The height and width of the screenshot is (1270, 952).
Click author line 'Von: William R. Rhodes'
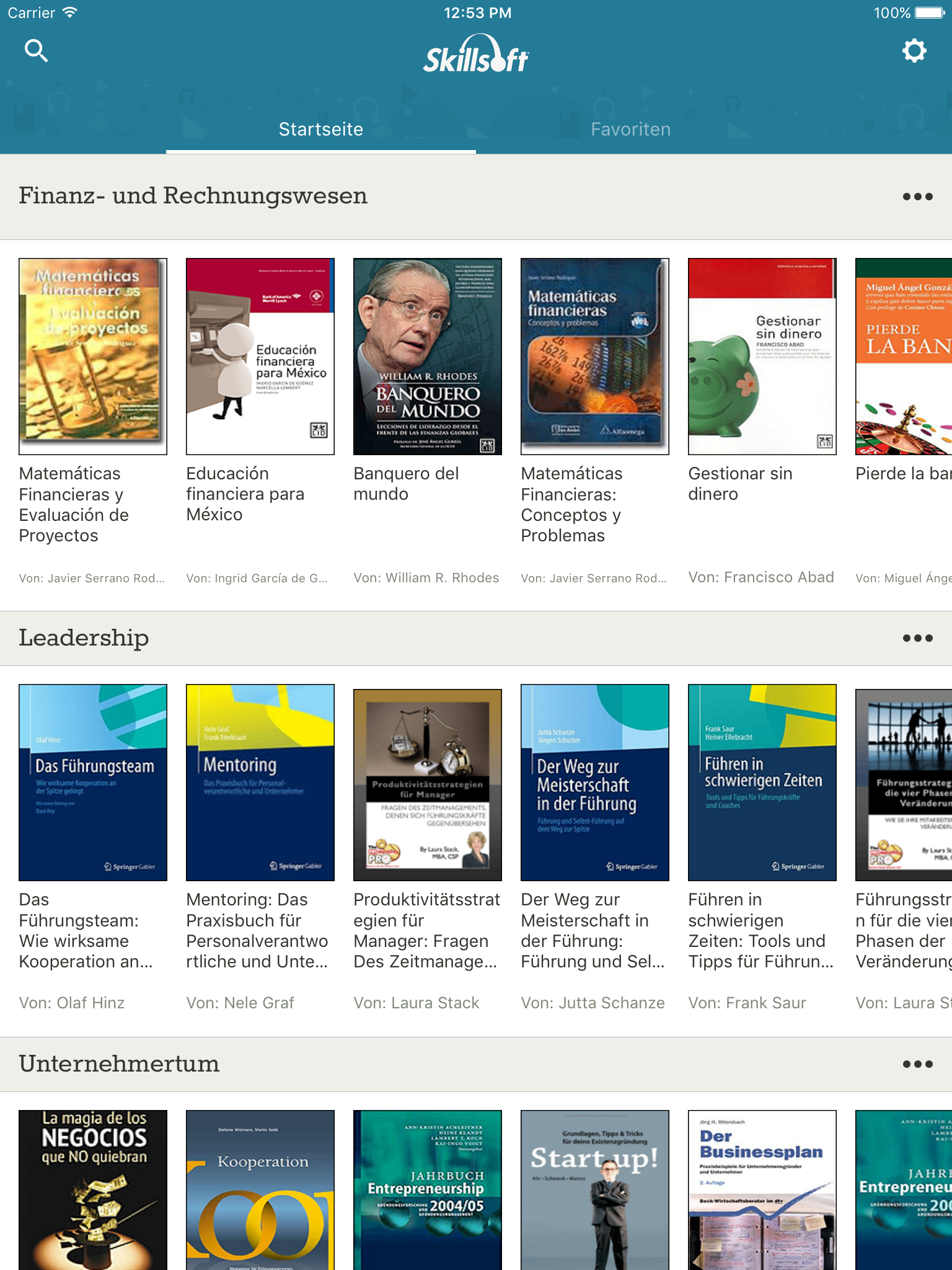426,578
